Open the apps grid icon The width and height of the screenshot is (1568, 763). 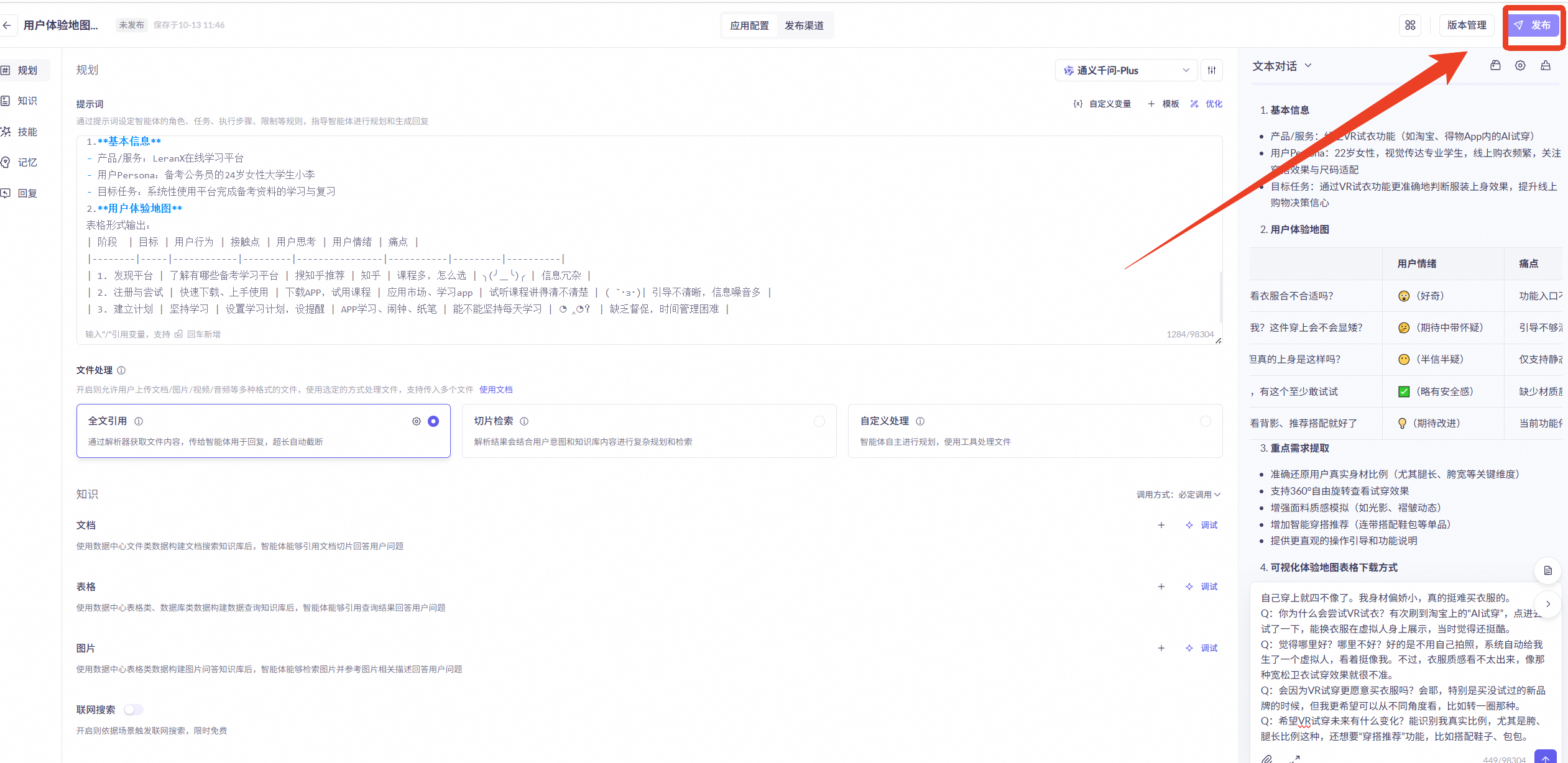click(x=1410, y=25)
